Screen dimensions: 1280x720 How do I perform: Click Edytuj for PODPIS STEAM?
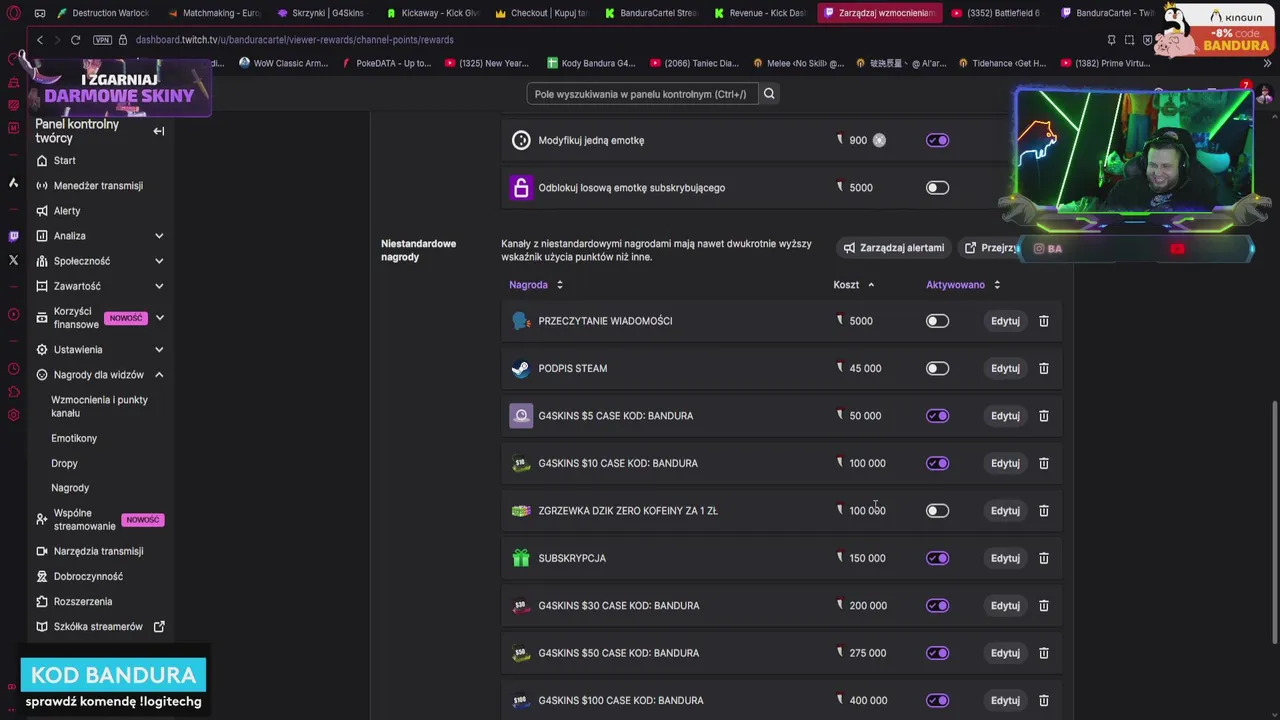[x=1005, y=368]
